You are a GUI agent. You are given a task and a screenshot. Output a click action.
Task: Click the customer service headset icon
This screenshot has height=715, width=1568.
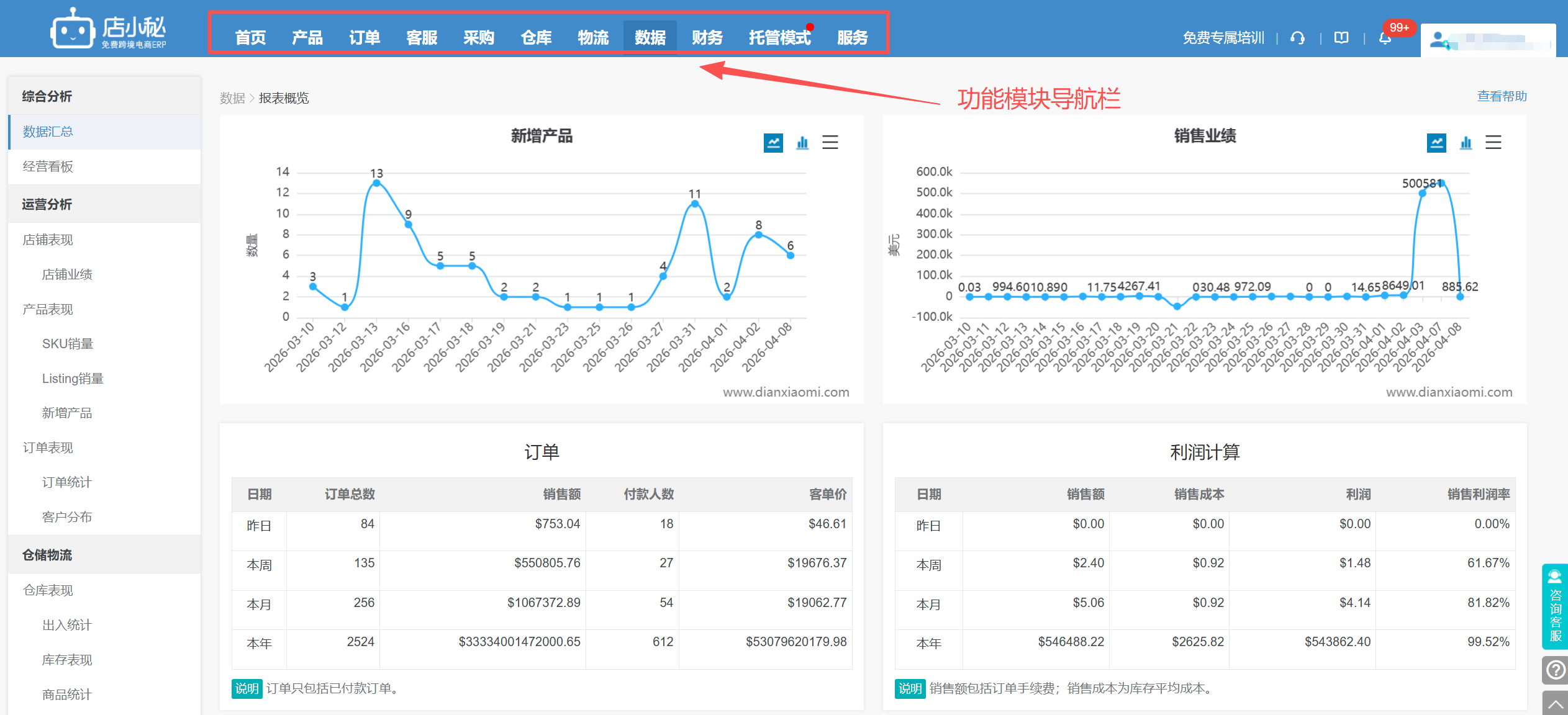coord(1297,38)
